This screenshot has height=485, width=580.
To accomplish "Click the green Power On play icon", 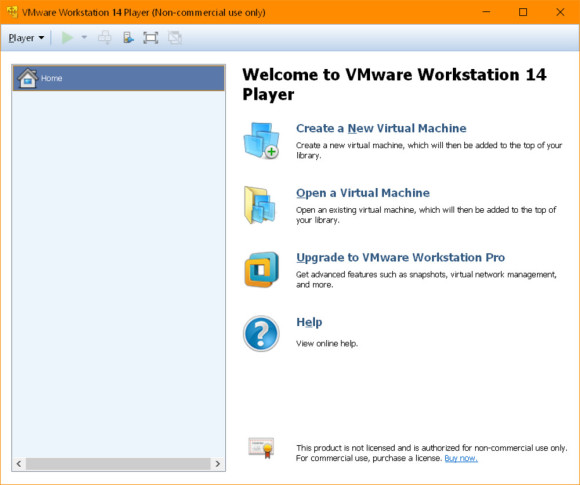I will pos(67,37).
